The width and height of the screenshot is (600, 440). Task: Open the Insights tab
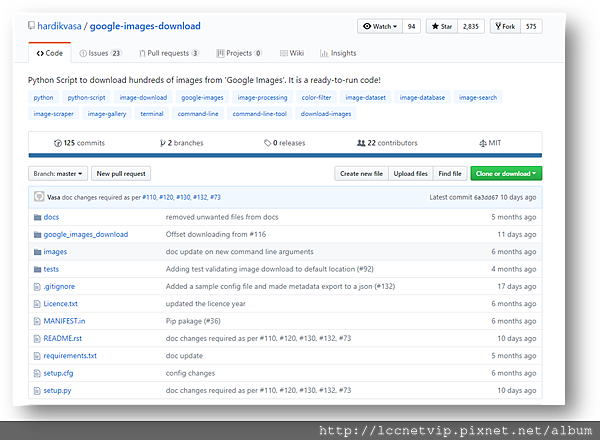338,53
